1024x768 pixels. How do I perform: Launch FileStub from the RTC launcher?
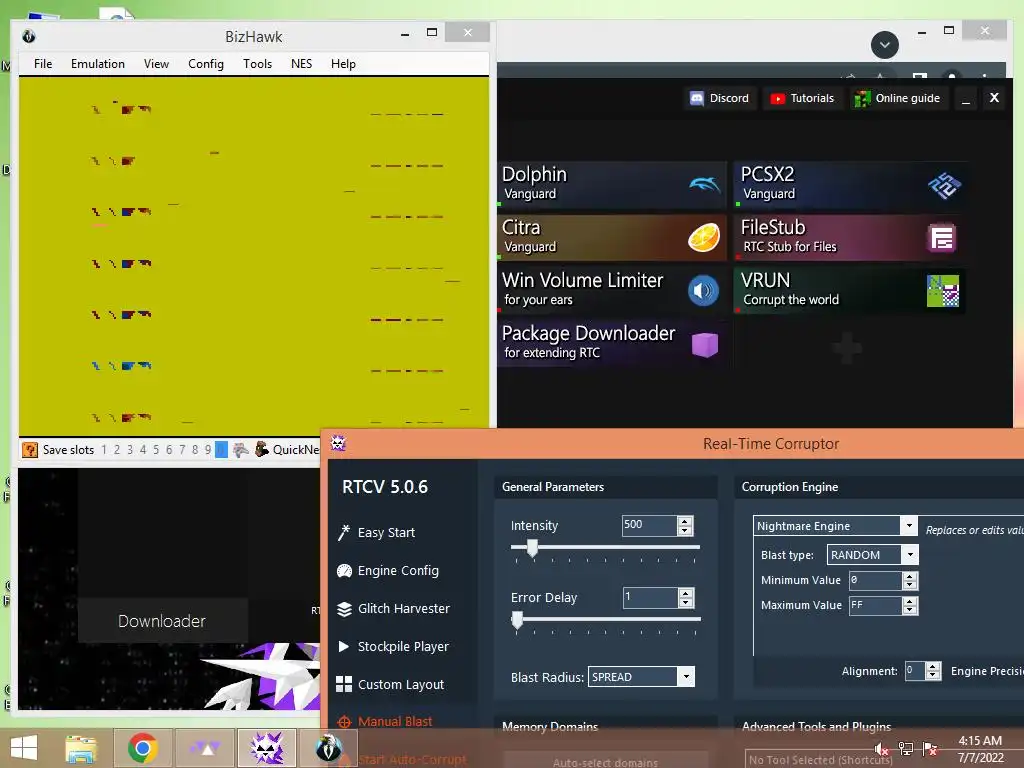[x=850, y=238]
